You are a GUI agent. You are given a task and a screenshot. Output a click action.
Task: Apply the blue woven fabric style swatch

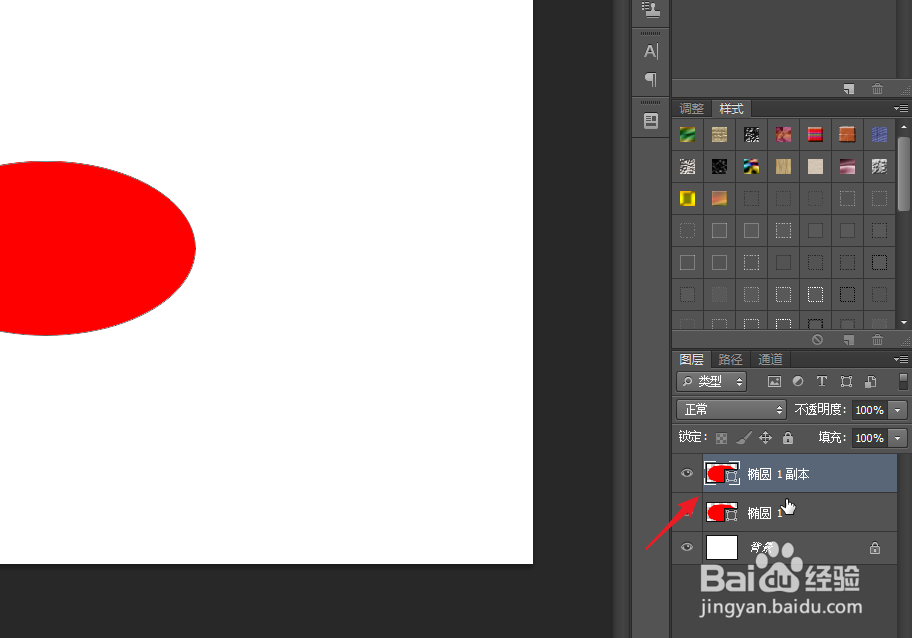coord(879,135)
